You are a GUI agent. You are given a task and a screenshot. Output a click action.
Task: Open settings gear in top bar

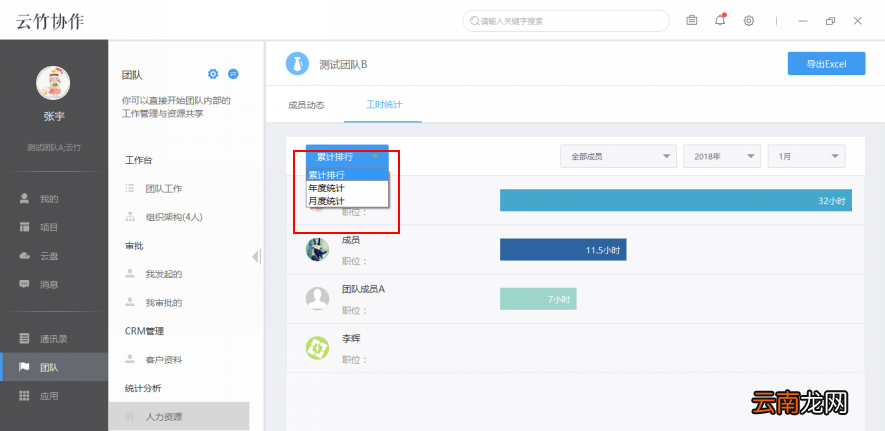pyautogui.click(x=748, y=21)
